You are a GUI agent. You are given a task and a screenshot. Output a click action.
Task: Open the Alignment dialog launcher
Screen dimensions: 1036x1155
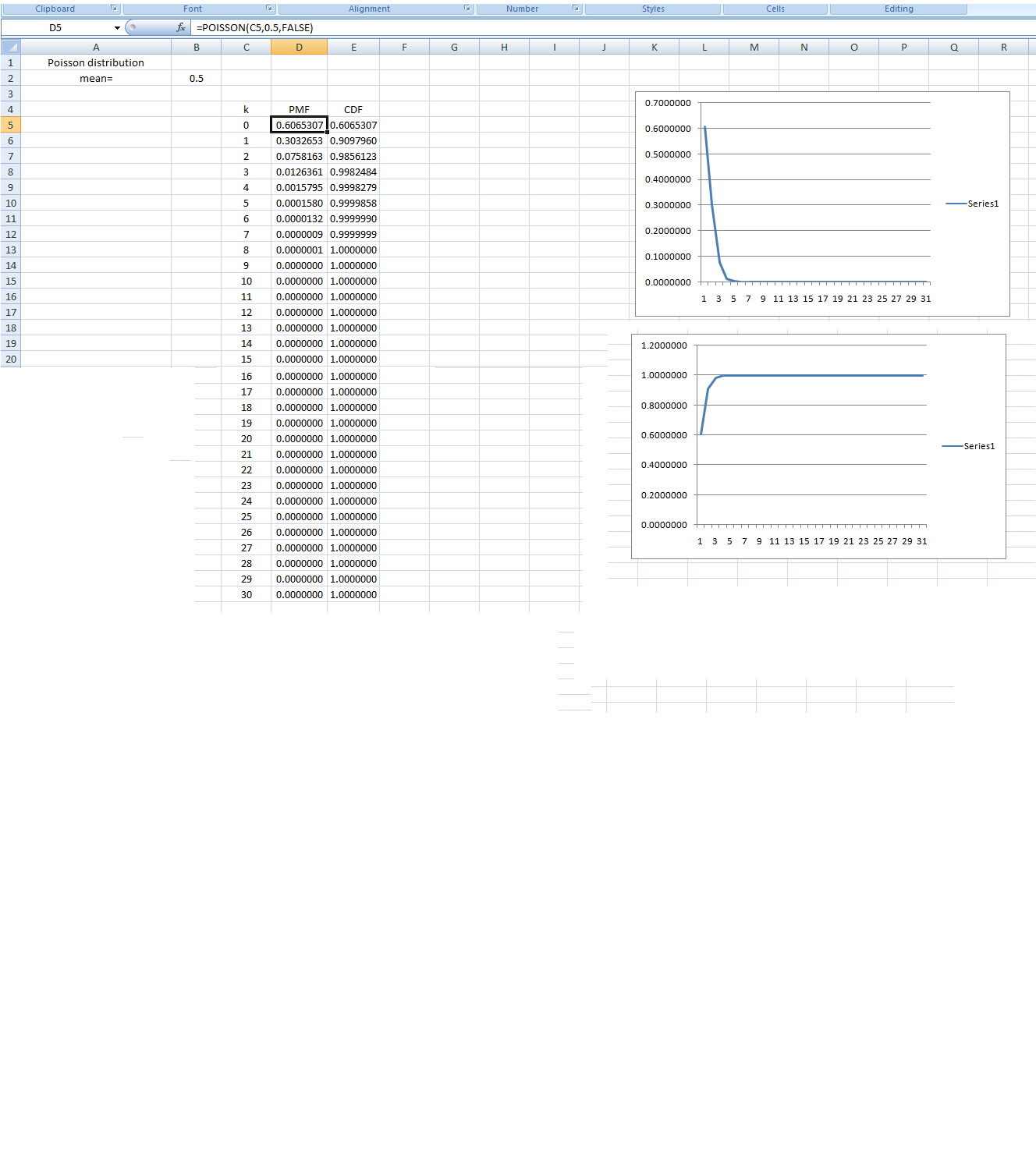(x=467, y=9)
